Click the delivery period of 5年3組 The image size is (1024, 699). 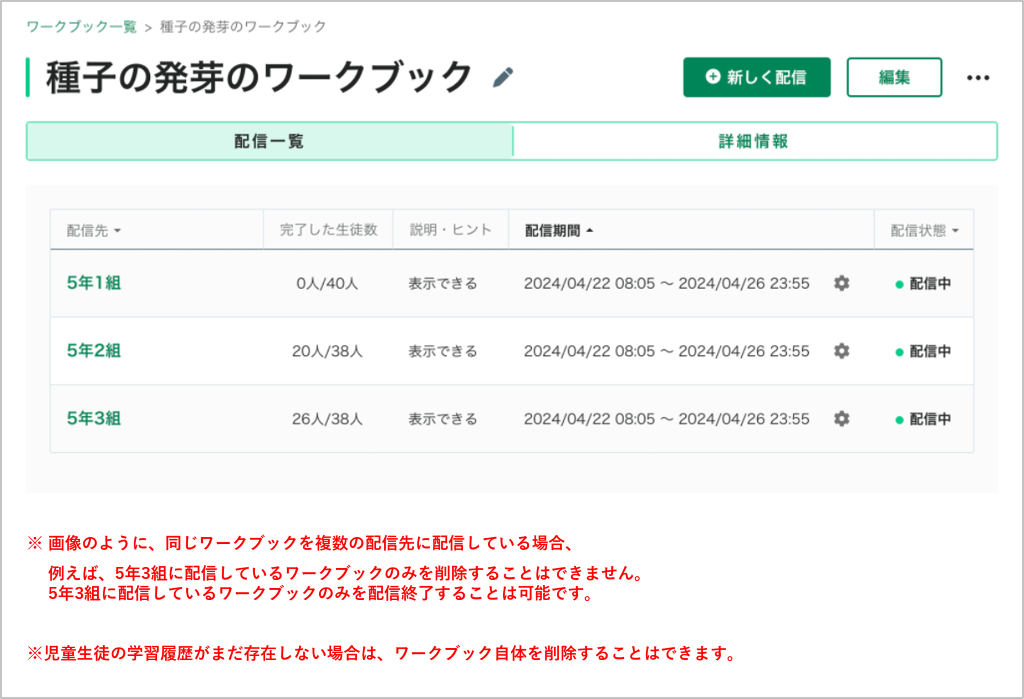tap(667, 419)
